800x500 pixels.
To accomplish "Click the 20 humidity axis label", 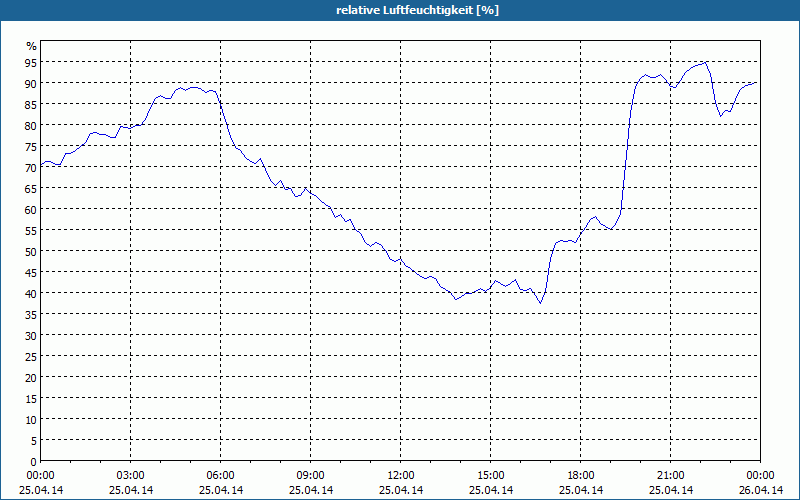I will (x=32, y=377).
